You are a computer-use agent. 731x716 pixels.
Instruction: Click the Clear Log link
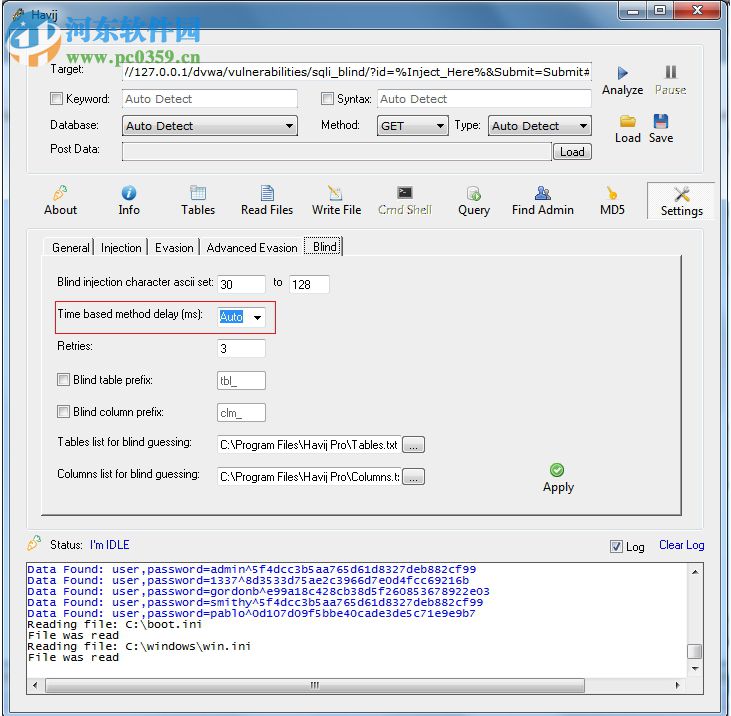tap(681, 545)
